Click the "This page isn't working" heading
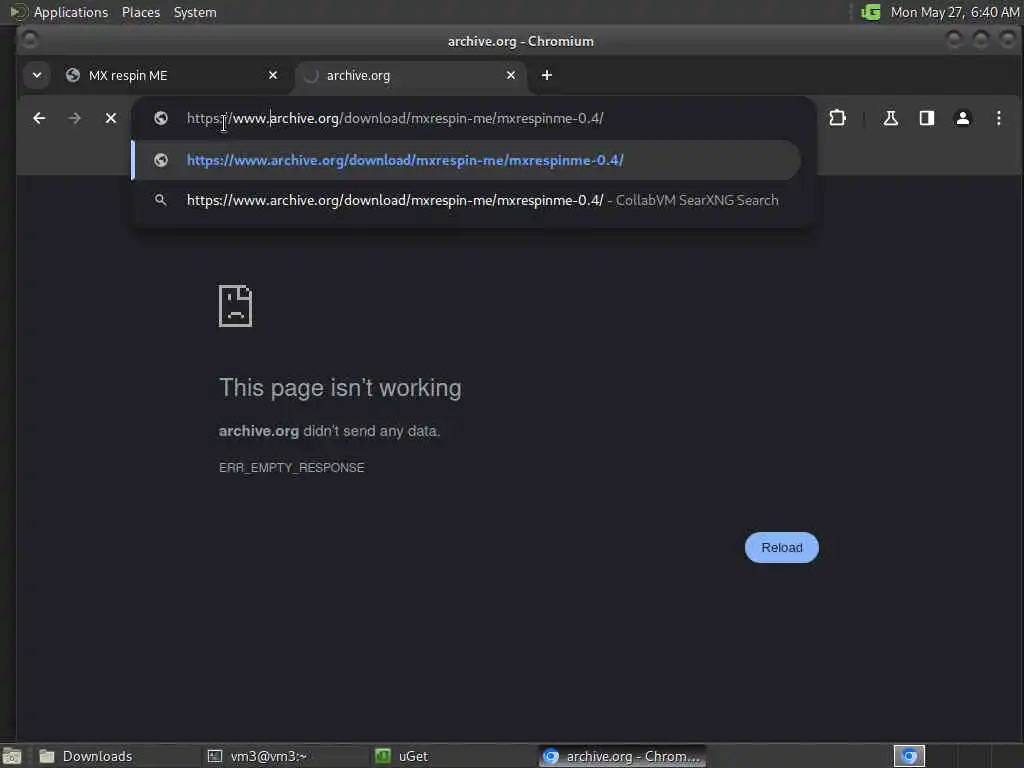This screenshot has height=768, width=1024. click(340, 388)
